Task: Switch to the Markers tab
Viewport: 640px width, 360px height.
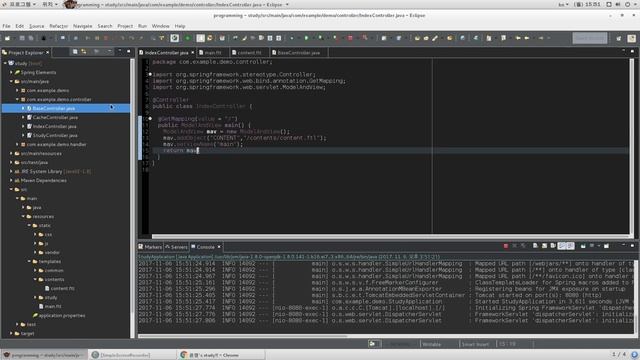Action: pos(150,247)
